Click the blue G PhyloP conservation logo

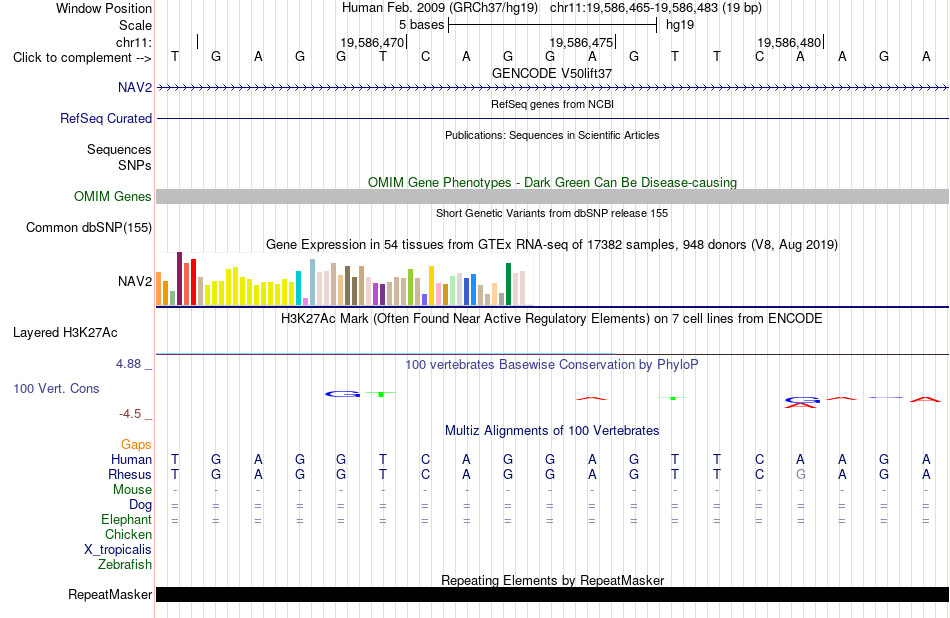pyautogui.click(x=342, y=394)
